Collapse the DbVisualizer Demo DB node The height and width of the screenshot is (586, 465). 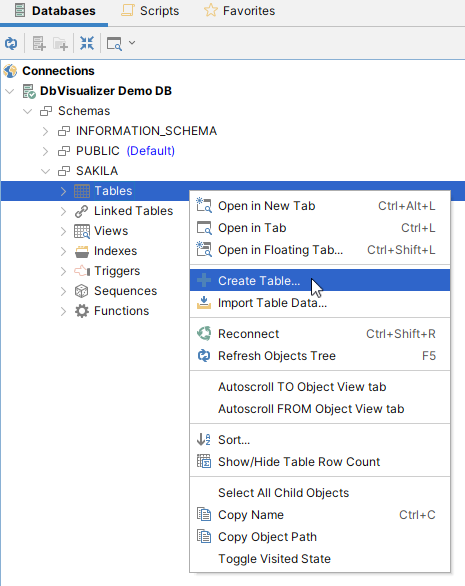coord(10,91)
